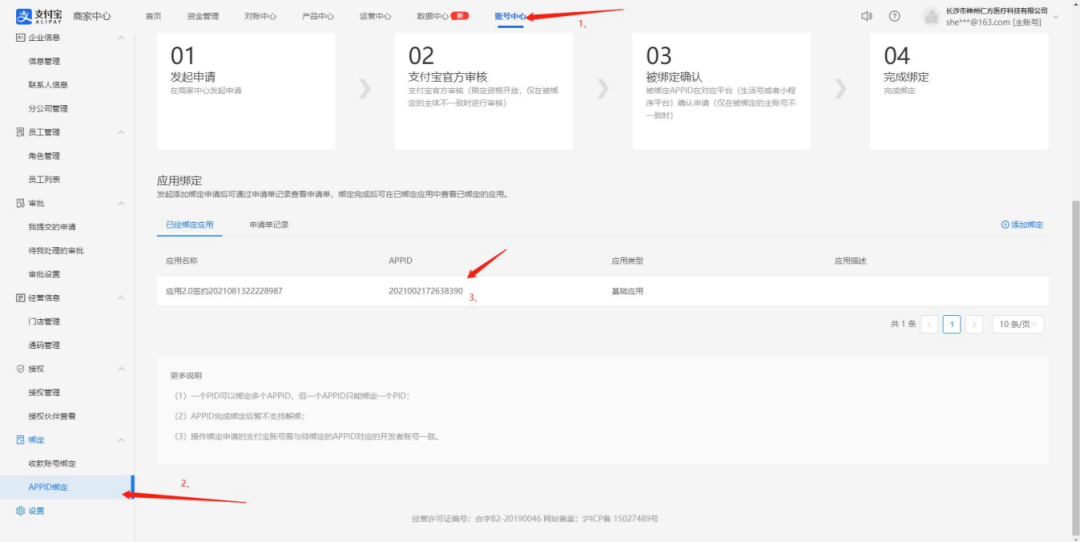Open the 数据中心 top menu
The width and height of the screenshot is (1080, 542).
click(433, 16)
